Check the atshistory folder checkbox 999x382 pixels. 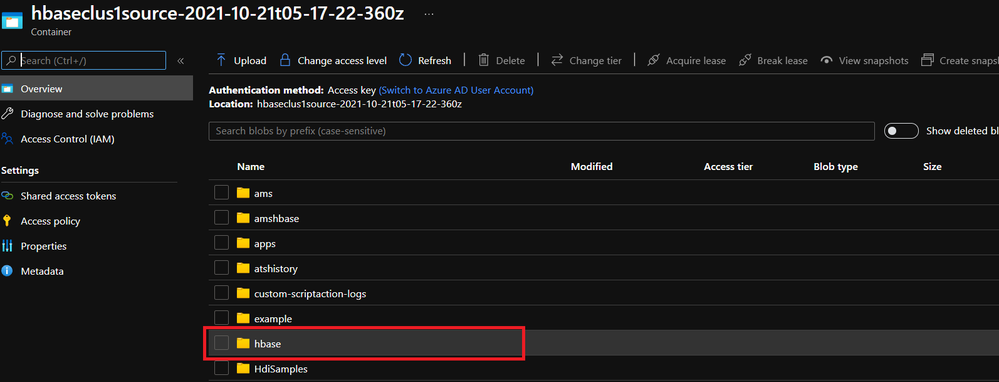[221, 268]
